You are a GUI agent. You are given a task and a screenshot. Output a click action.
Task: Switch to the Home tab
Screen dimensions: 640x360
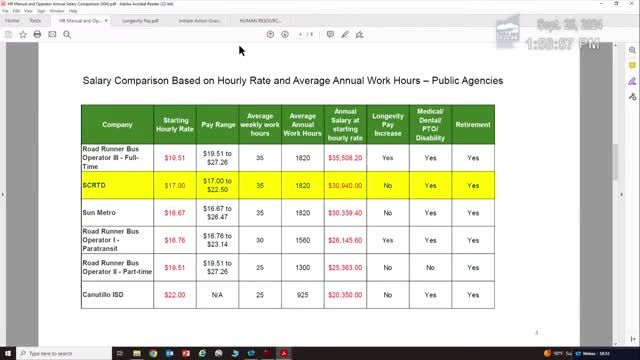12,20
